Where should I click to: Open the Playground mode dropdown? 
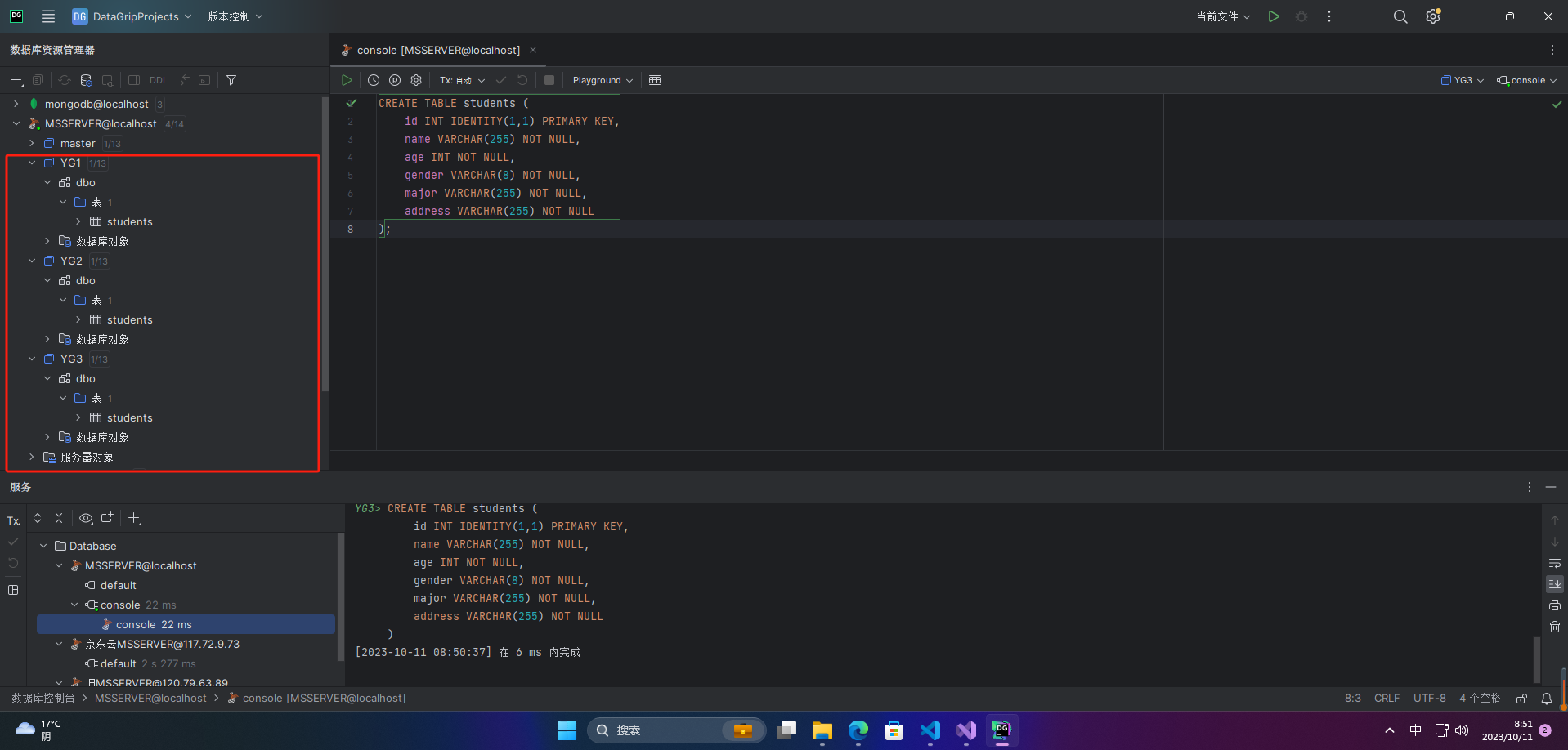[x=603, y=80]
